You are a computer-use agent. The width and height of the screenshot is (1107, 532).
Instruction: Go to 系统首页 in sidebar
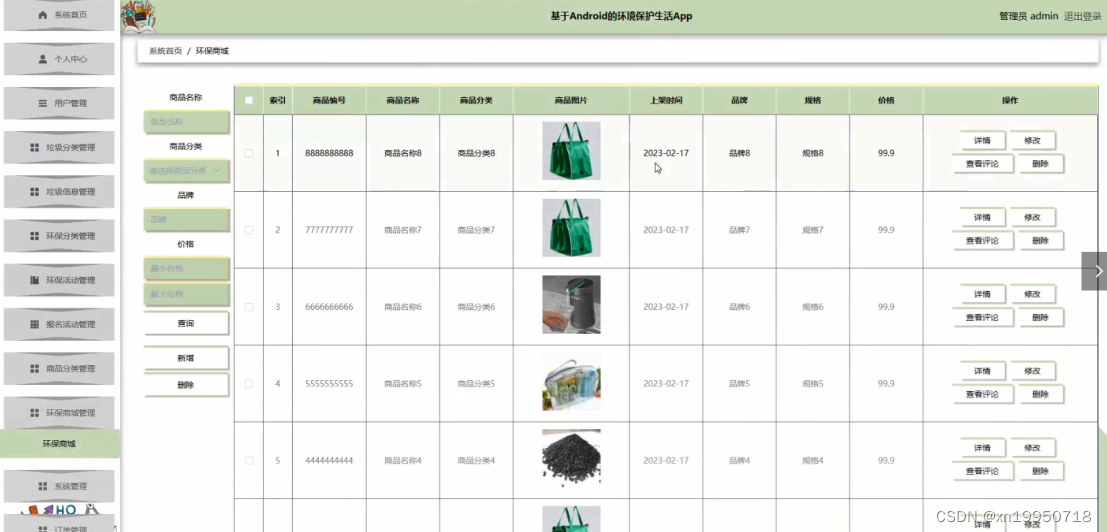[59, 15]
